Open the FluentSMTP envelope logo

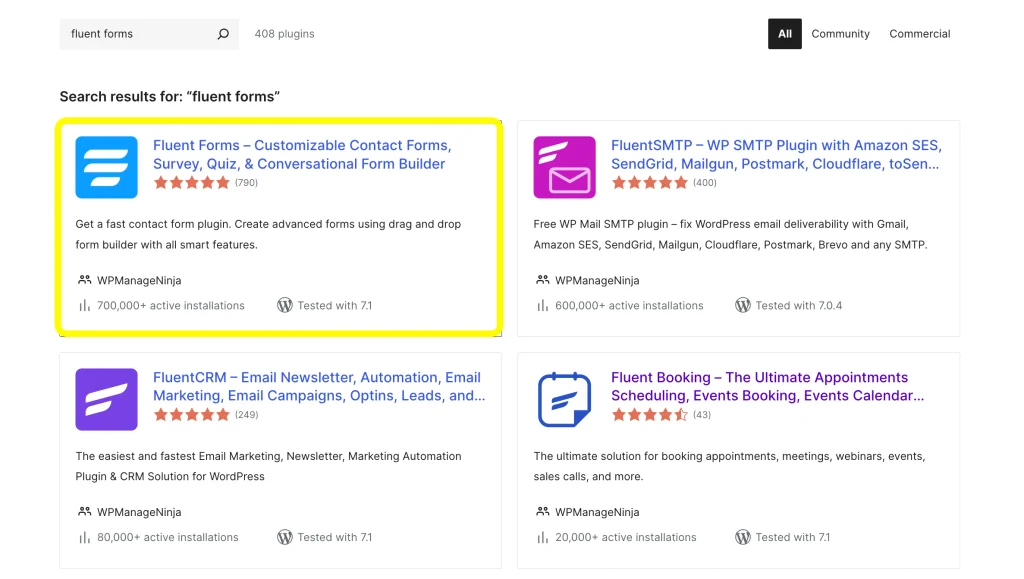tap(564, 167)
